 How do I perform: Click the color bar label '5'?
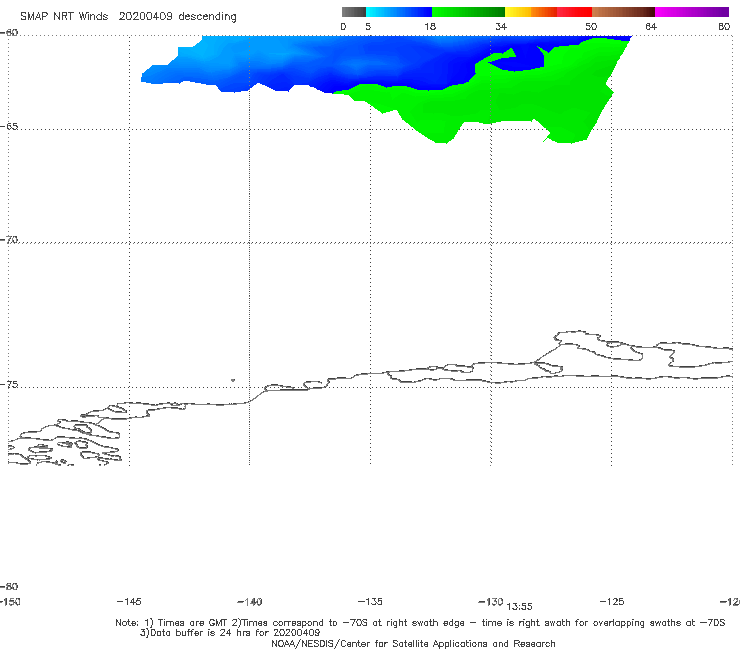pos(368,26)
